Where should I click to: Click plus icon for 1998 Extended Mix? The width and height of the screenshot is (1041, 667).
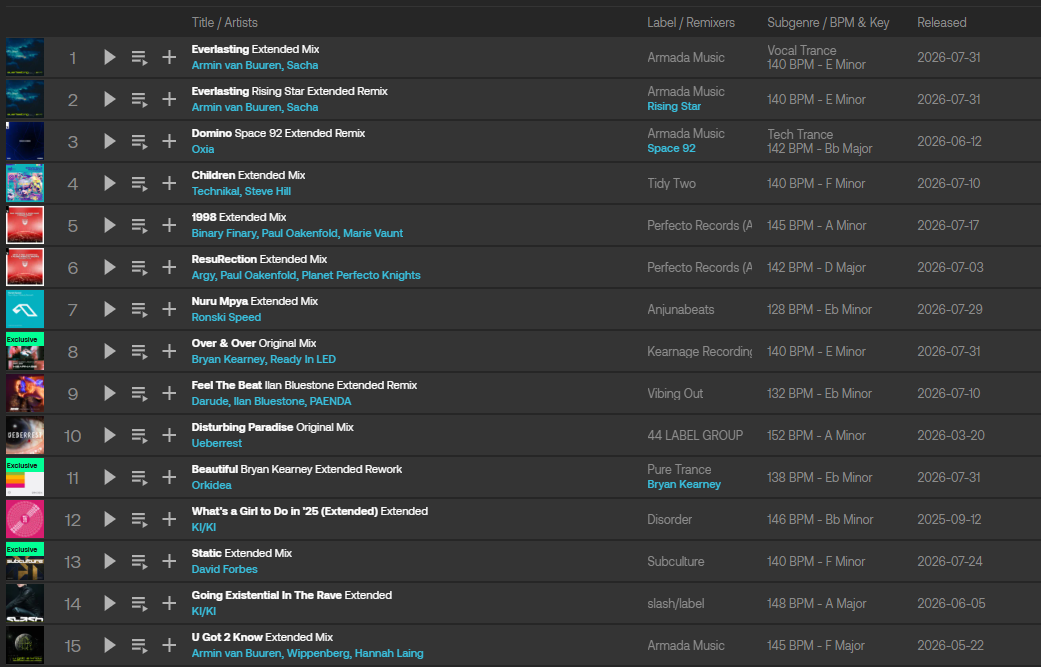click(169, 225)
